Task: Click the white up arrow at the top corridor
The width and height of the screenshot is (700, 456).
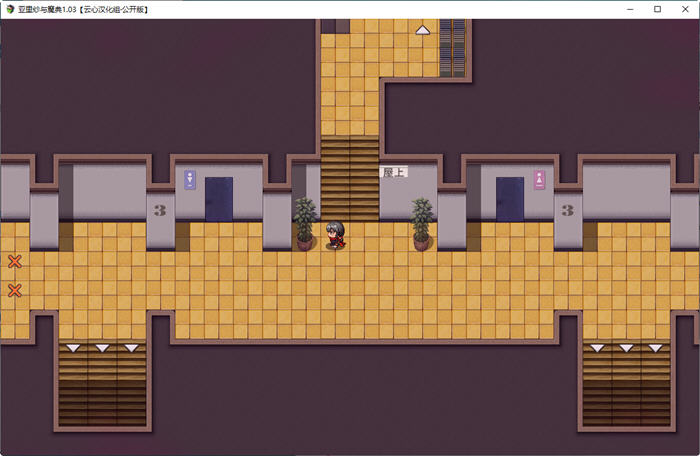Action: tap(423, 30)
